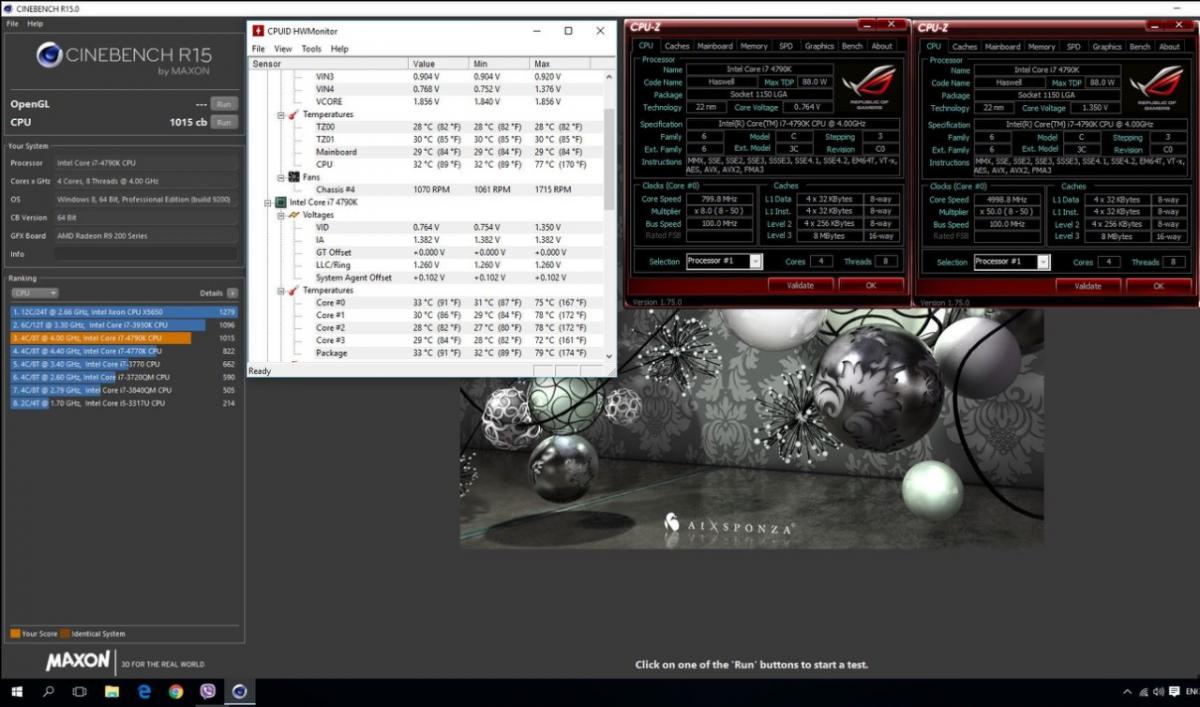
Task: Collapse the Fans tree node
Action: tap(281, 177)
